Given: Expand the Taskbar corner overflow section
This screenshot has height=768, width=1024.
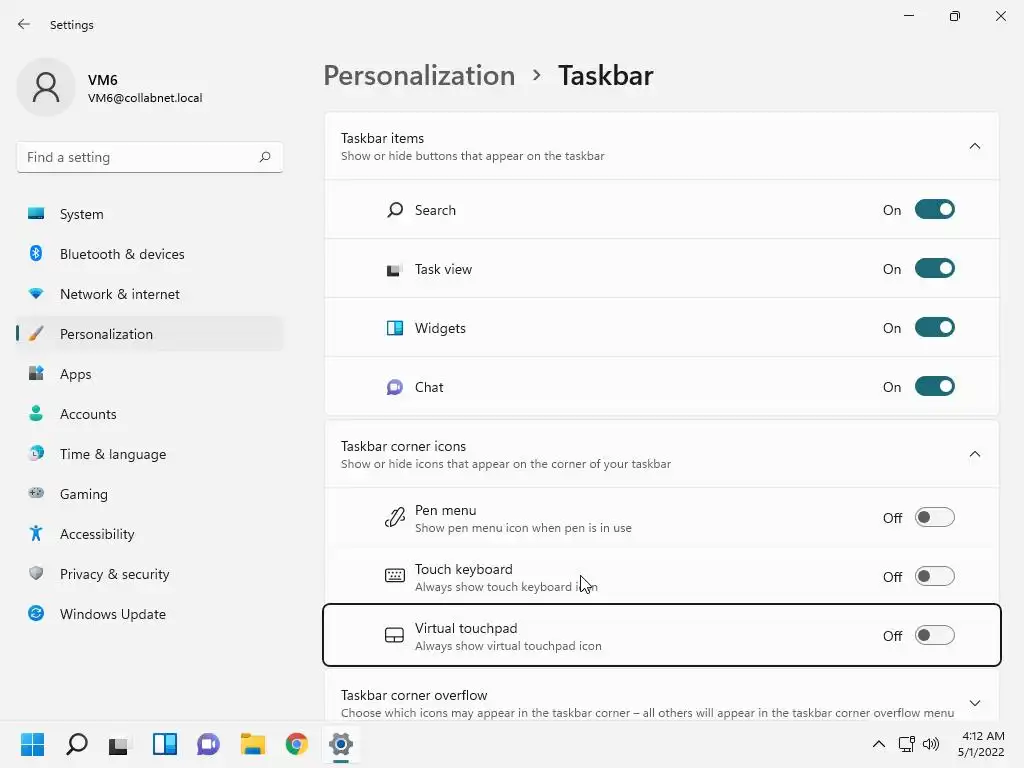Looking at the screenshot, I should pos(975,703).
